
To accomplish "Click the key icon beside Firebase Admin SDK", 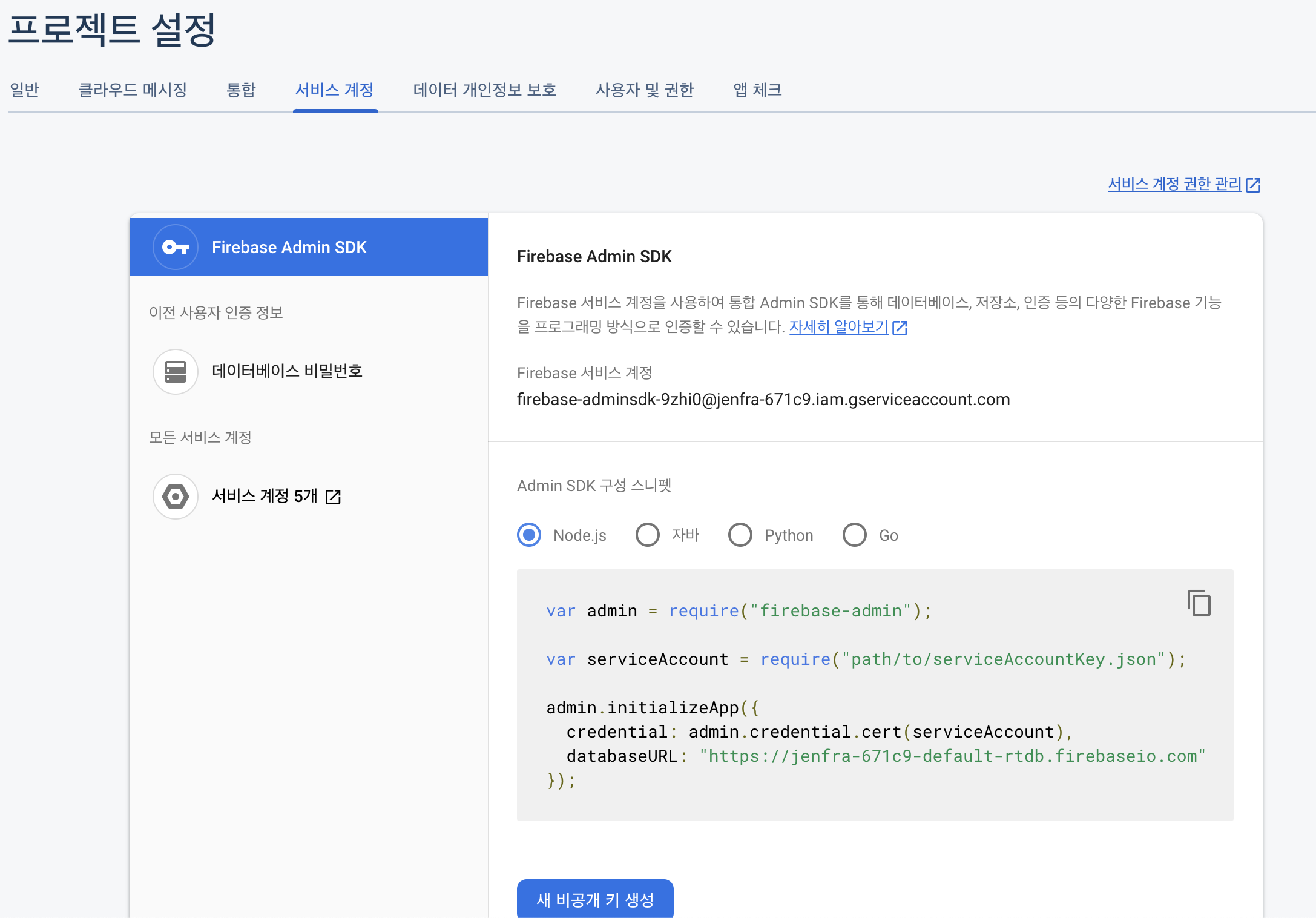I will 176,247.
